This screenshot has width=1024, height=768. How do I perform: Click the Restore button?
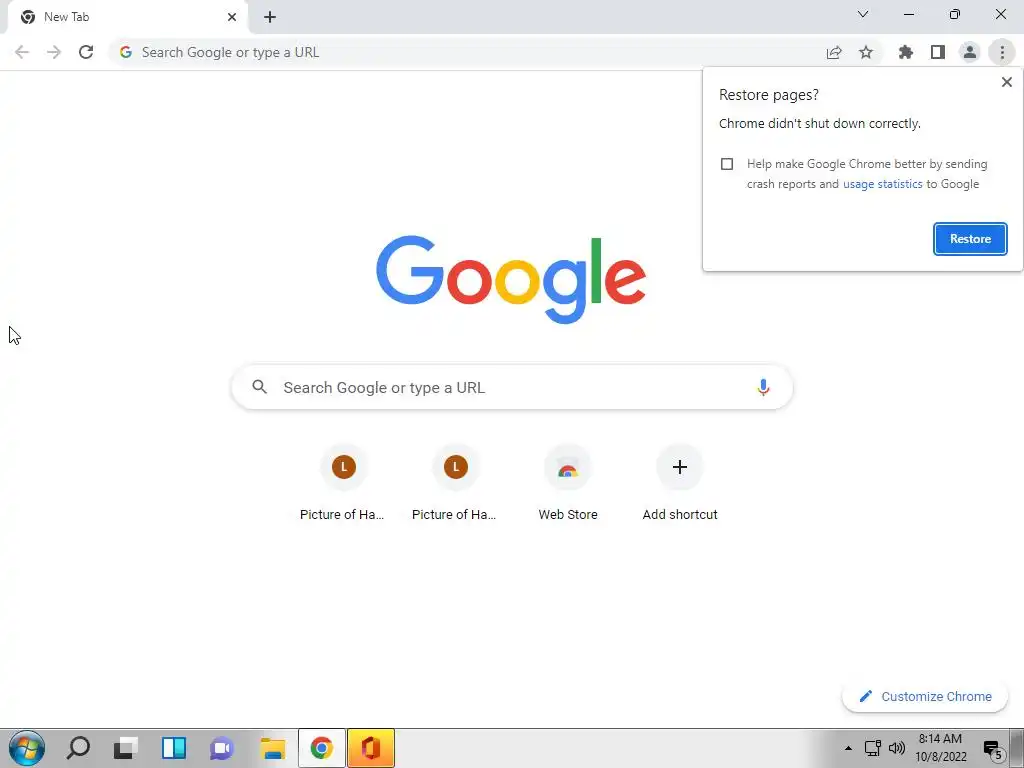coord(970,239)
